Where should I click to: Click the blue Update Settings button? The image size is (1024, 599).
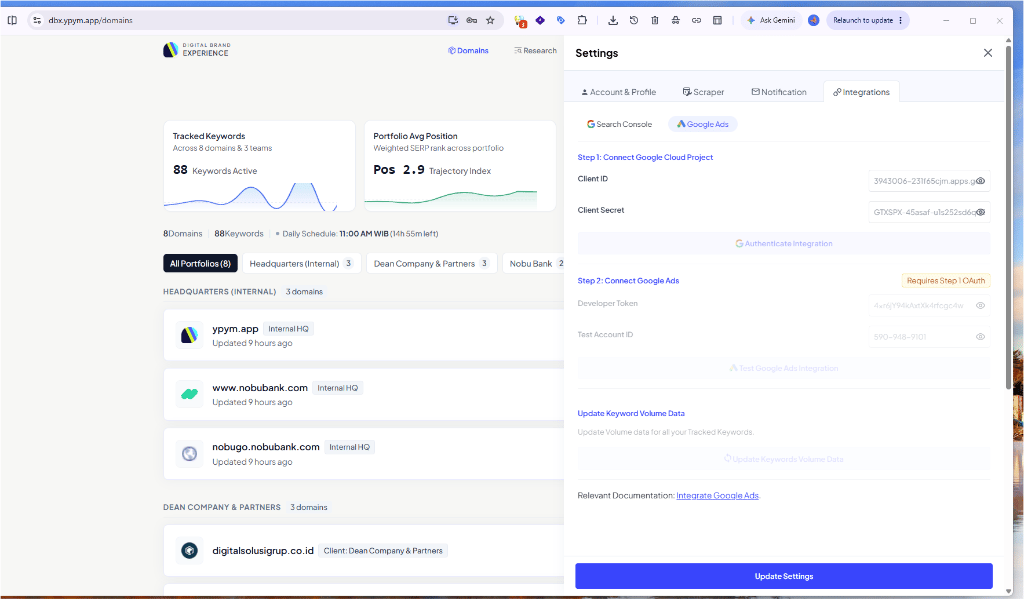(784, 576)
